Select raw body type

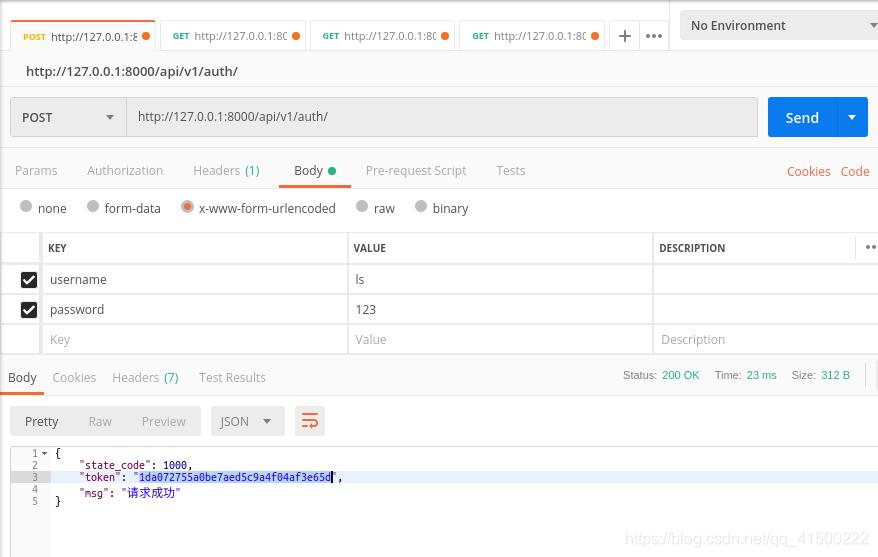tap(362, 207)
